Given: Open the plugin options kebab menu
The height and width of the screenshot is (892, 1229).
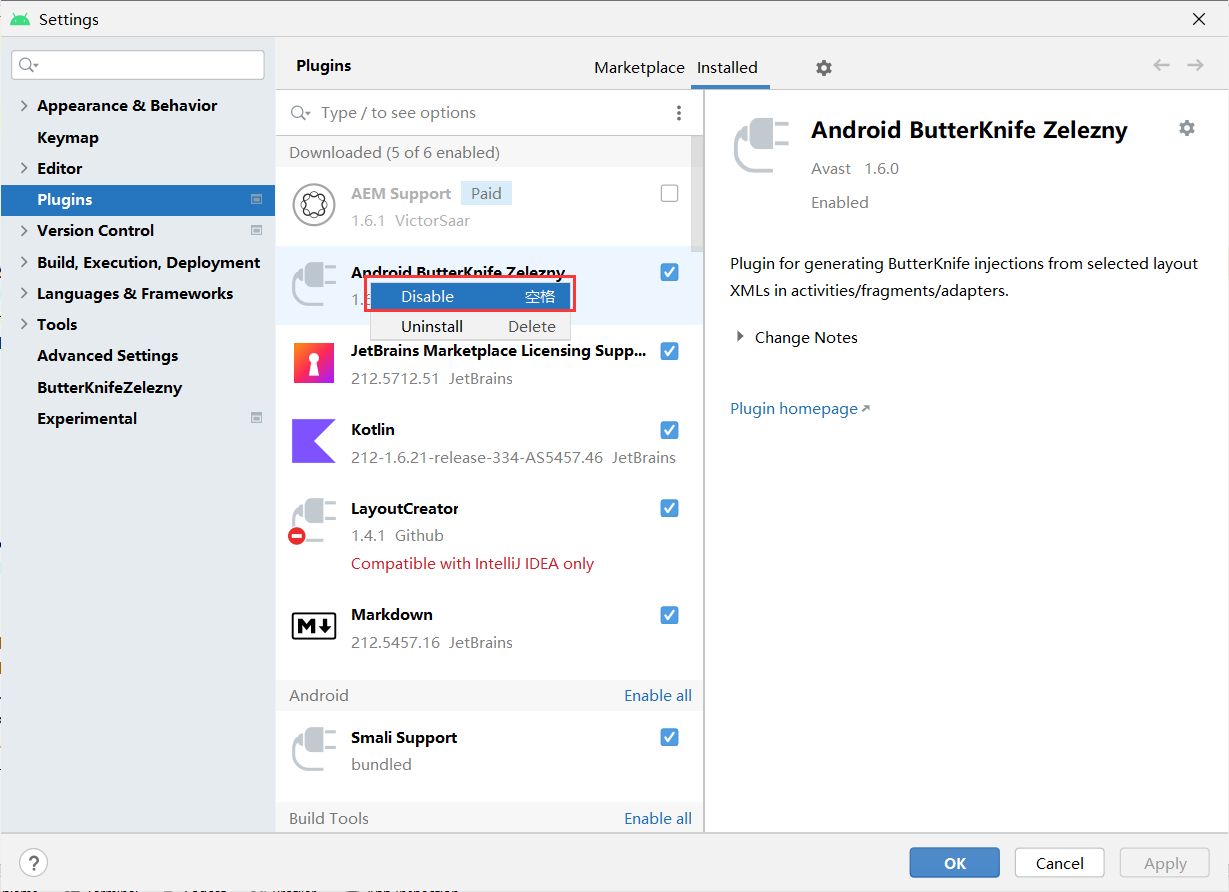Looking at the screenshot, I should point(679,113).
